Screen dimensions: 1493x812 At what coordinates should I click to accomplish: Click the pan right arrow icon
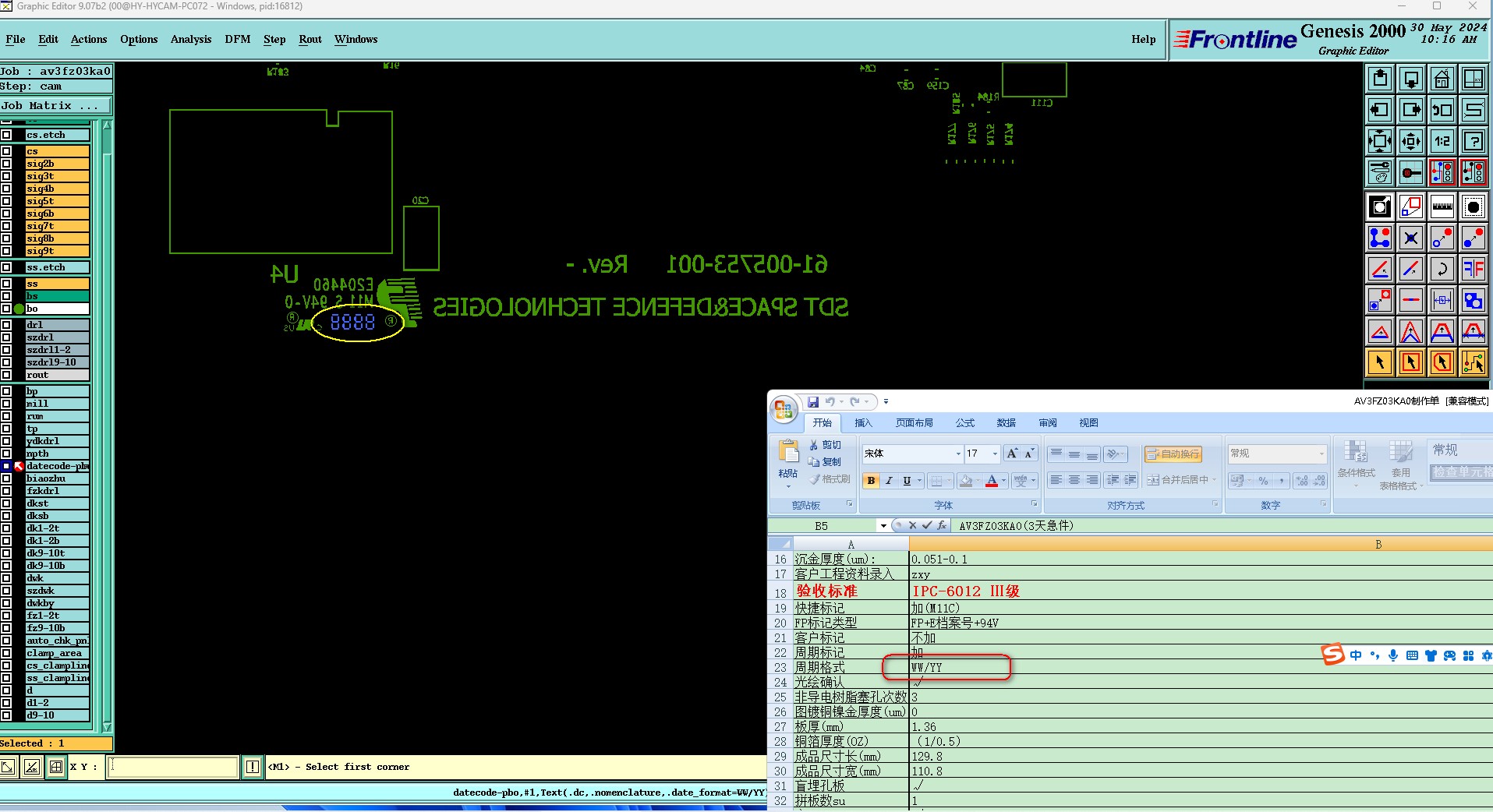click(x=1411, y=110)
